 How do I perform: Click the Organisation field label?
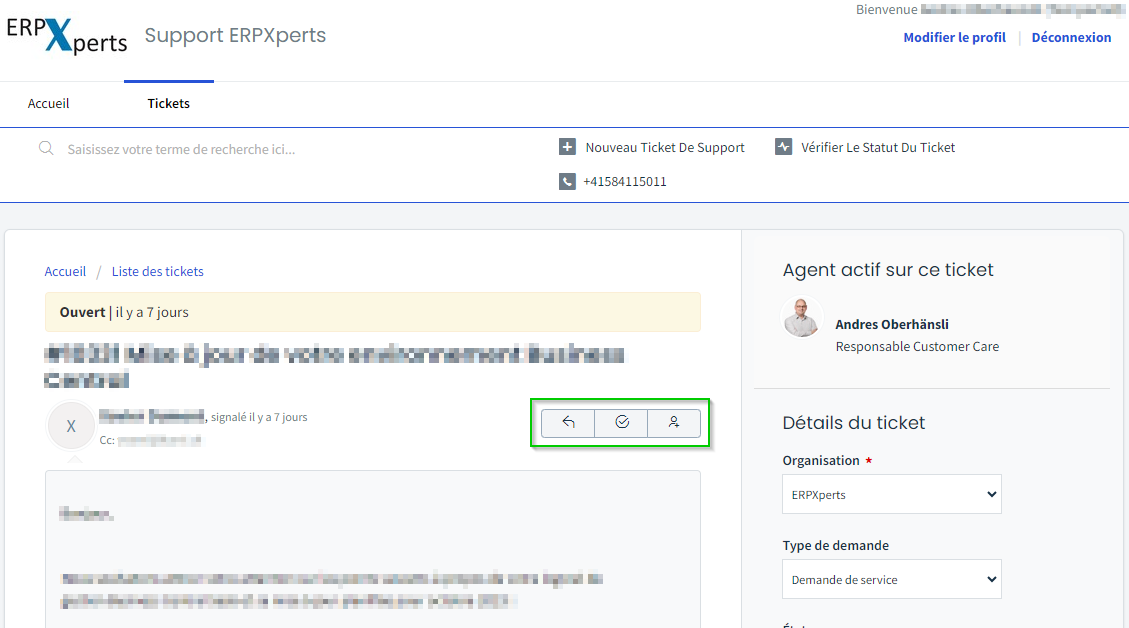(821, 460)
